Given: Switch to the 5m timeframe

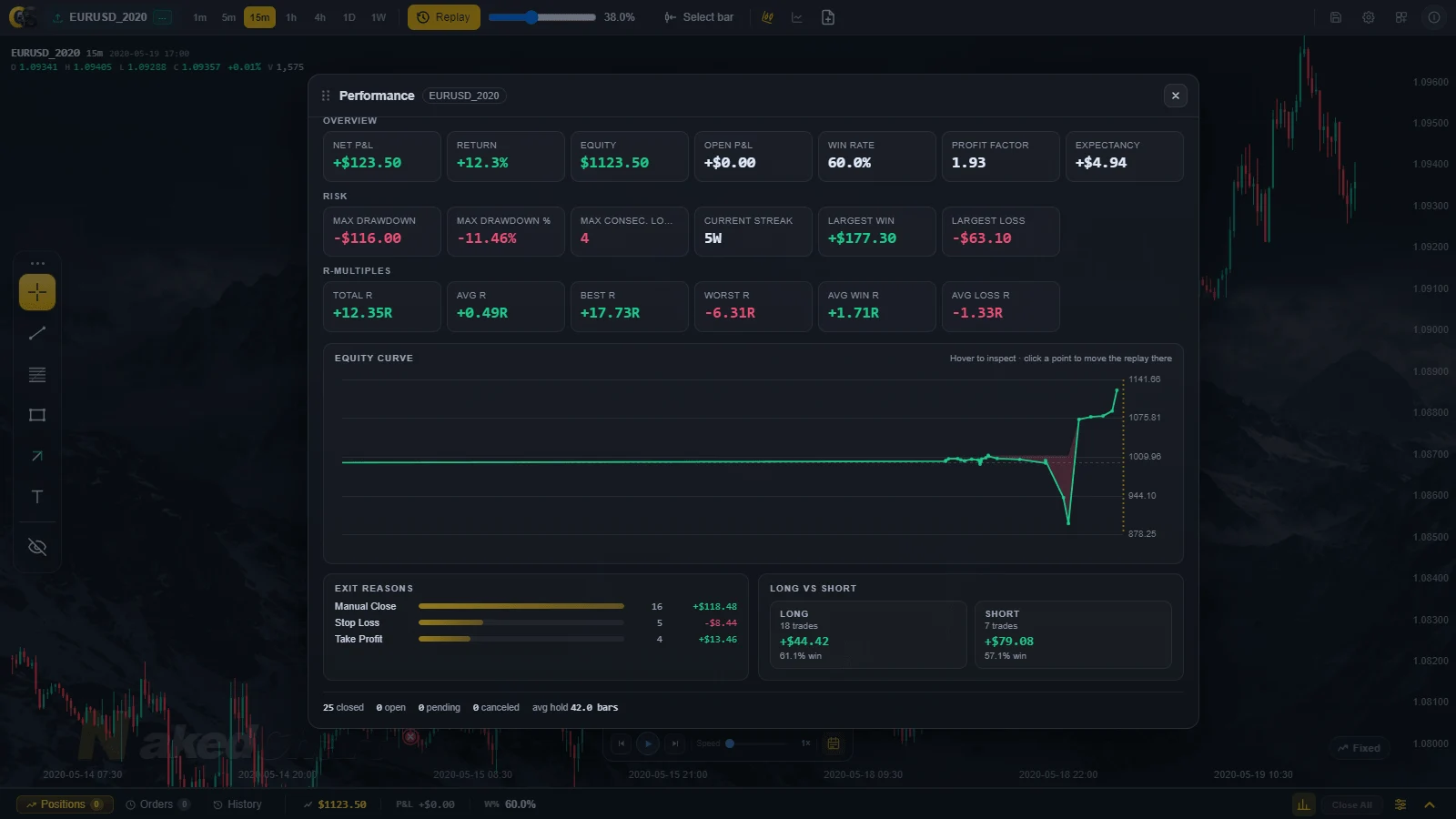Looking at the screenshot, I should tap(228, 17).
